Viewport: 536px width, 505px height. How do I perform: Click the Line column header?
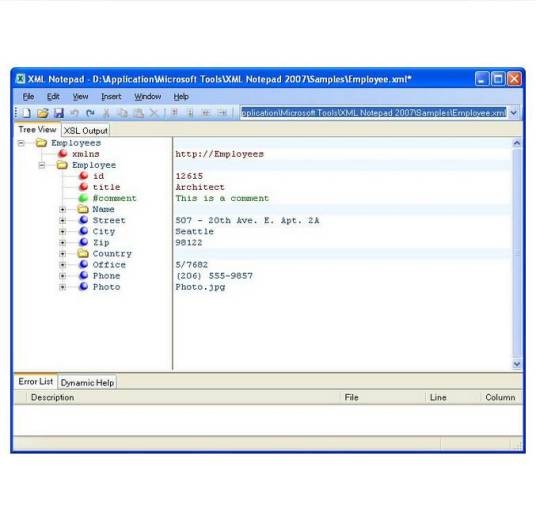pos(453,397)
